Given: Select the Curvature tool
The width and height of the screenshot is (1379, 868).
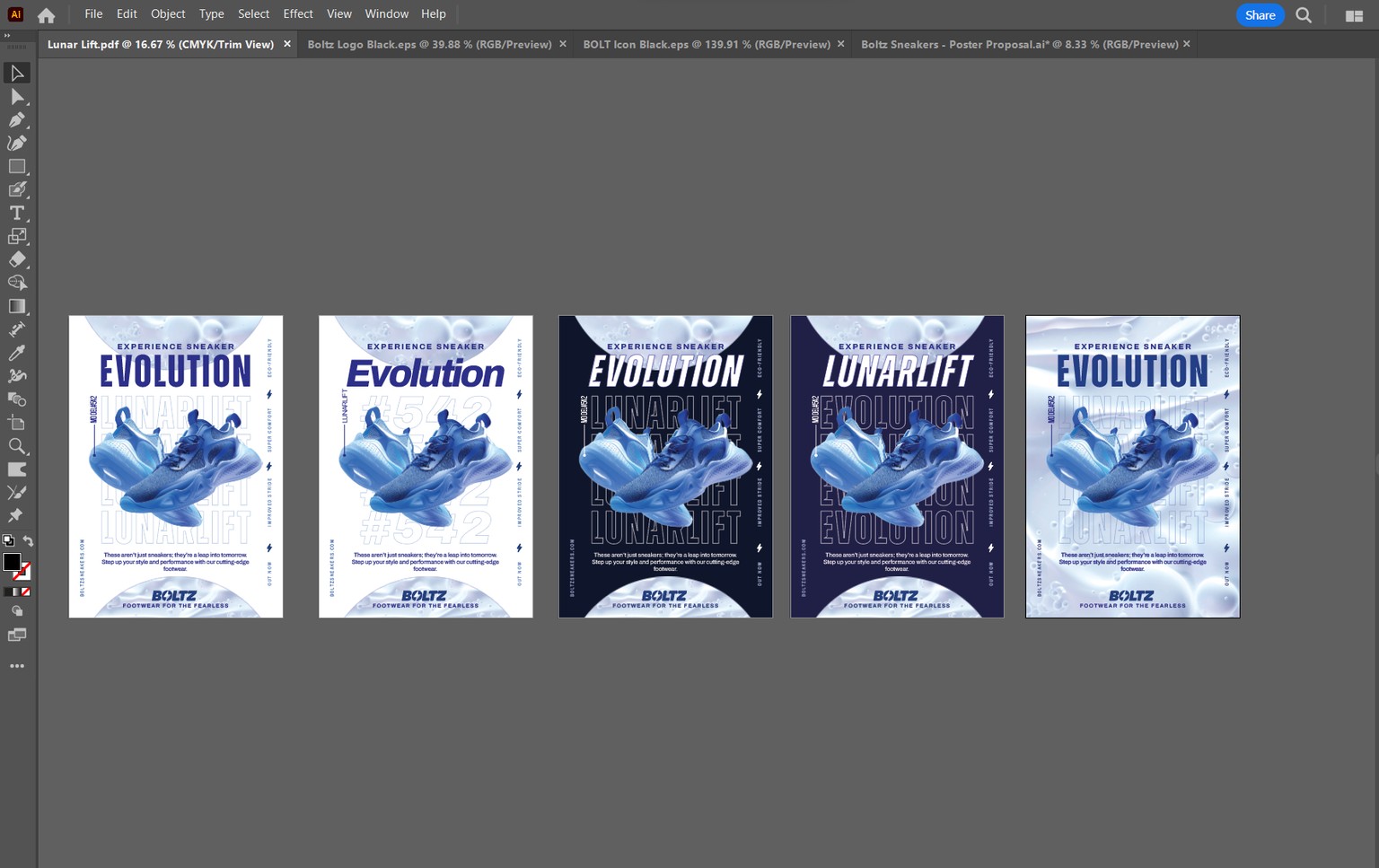Looking at the screenshot, I should [17, 143].
